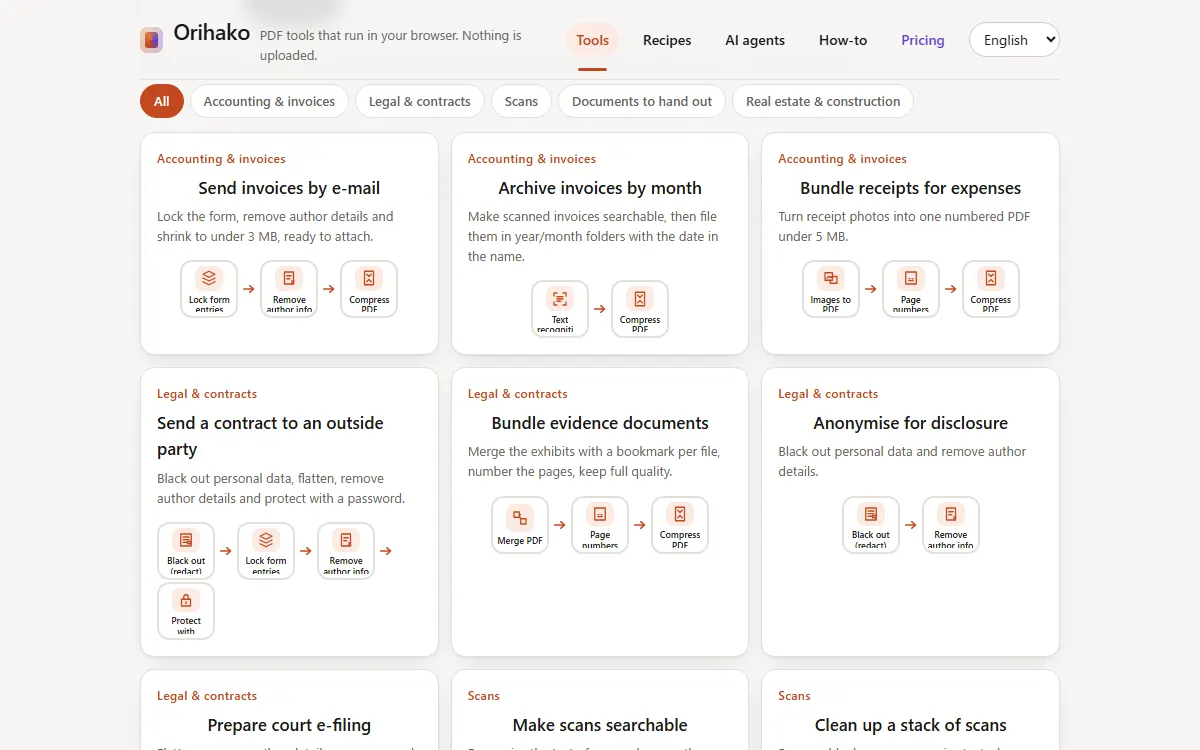Screen dimensions: 1200x750
Task: Select Lock form entries step in Send a contract card
Action: click(266, 551)
